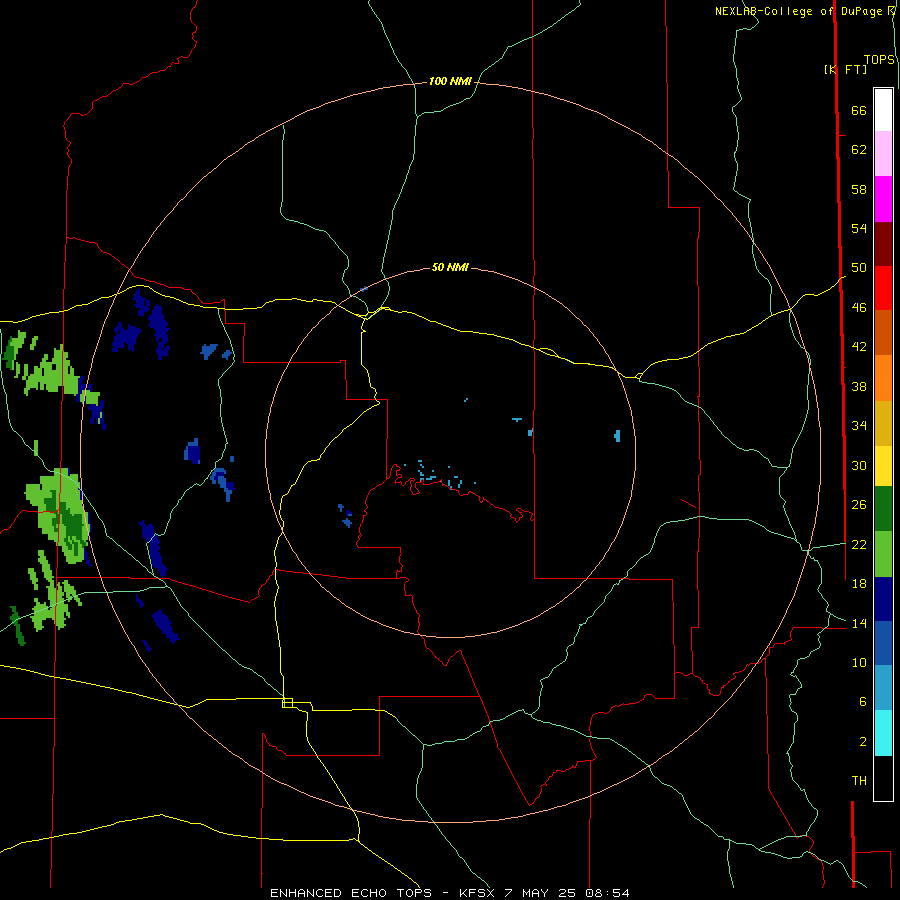Click the "54" legend value

coord(859,228)
